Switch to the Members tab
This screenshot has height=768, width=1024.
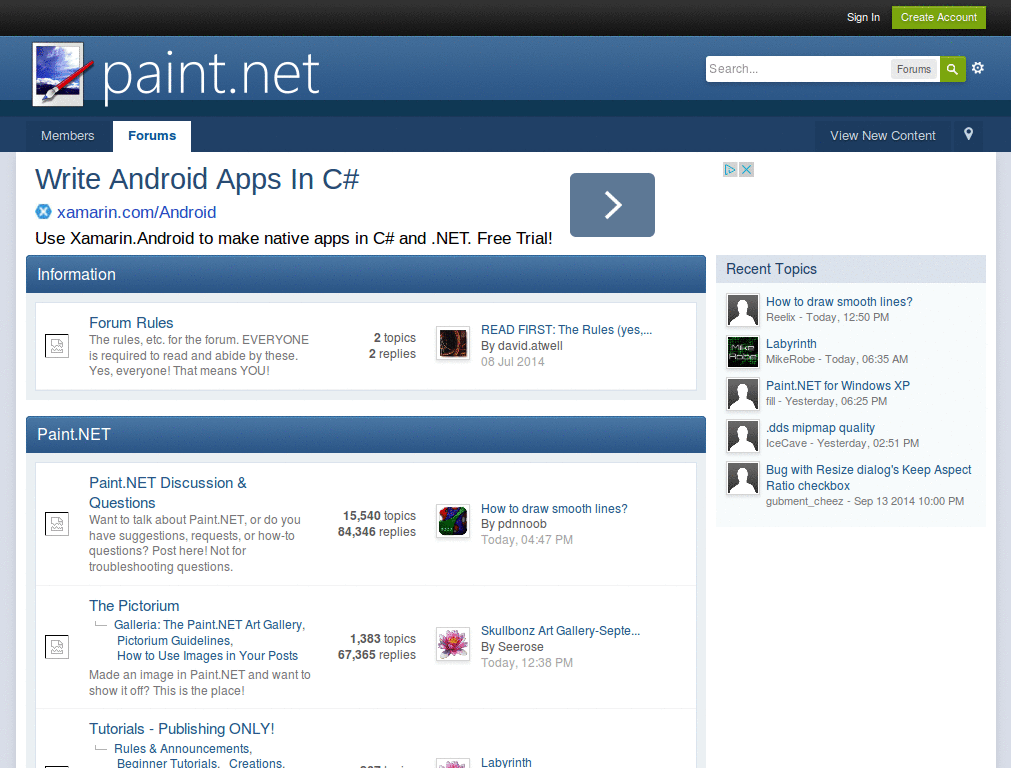pos(68,136)
